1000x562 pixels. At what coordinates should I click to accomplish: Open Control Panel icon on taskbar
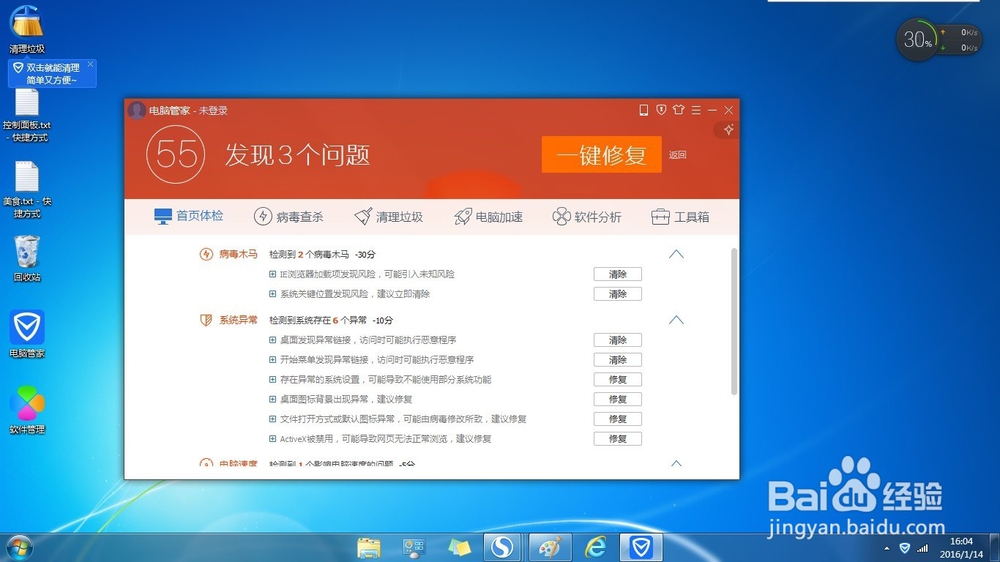[413, 548]
